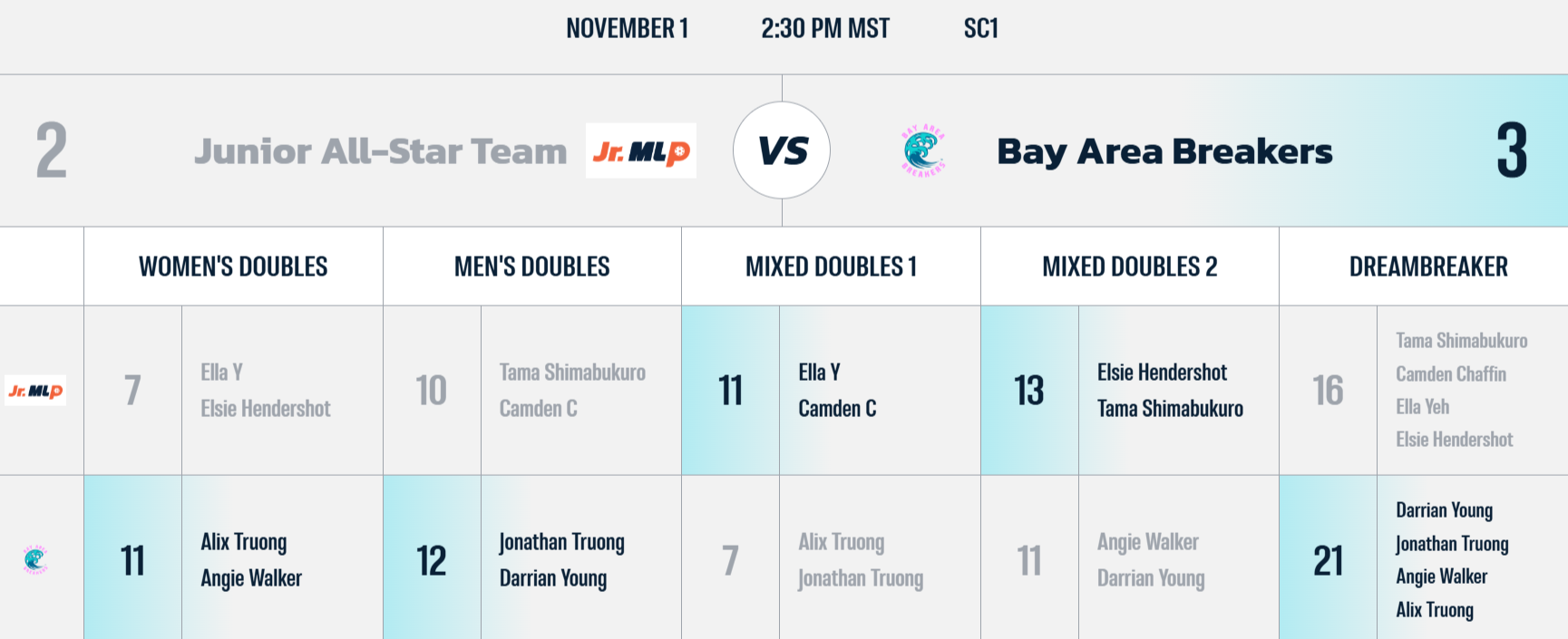
Task: Select the Dreambreaker column header
Action: [x=1427, y=266]
